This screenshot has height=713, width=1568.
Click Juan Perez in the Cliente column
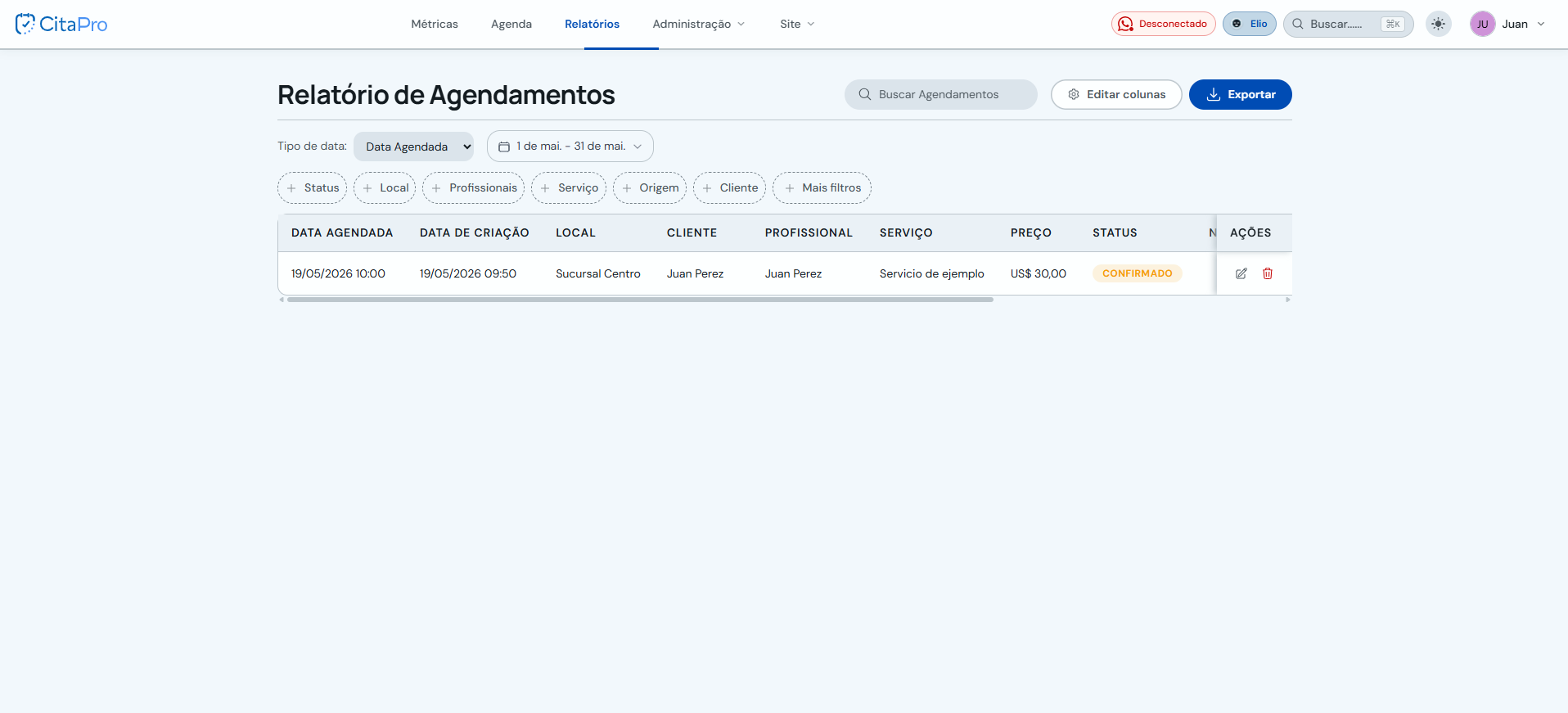(696, 273)
